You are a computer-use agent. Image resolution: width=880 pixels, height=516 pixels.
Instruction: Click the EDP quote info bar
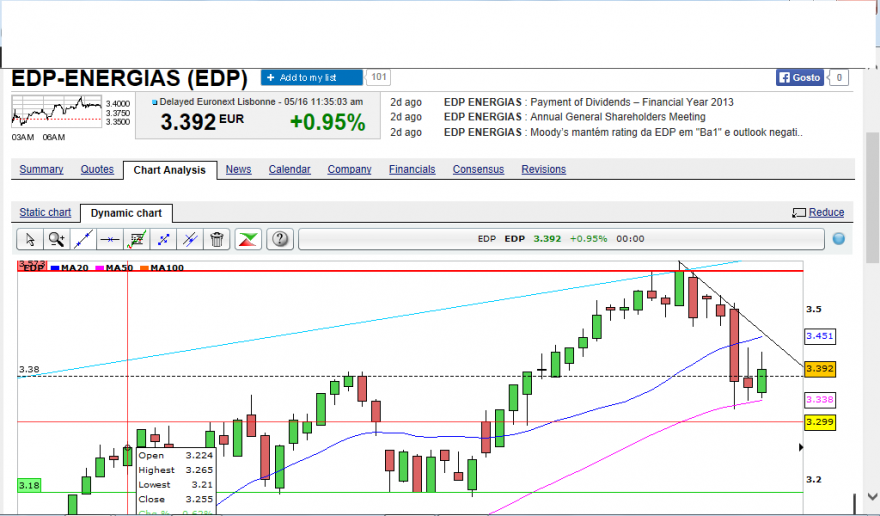561,239
